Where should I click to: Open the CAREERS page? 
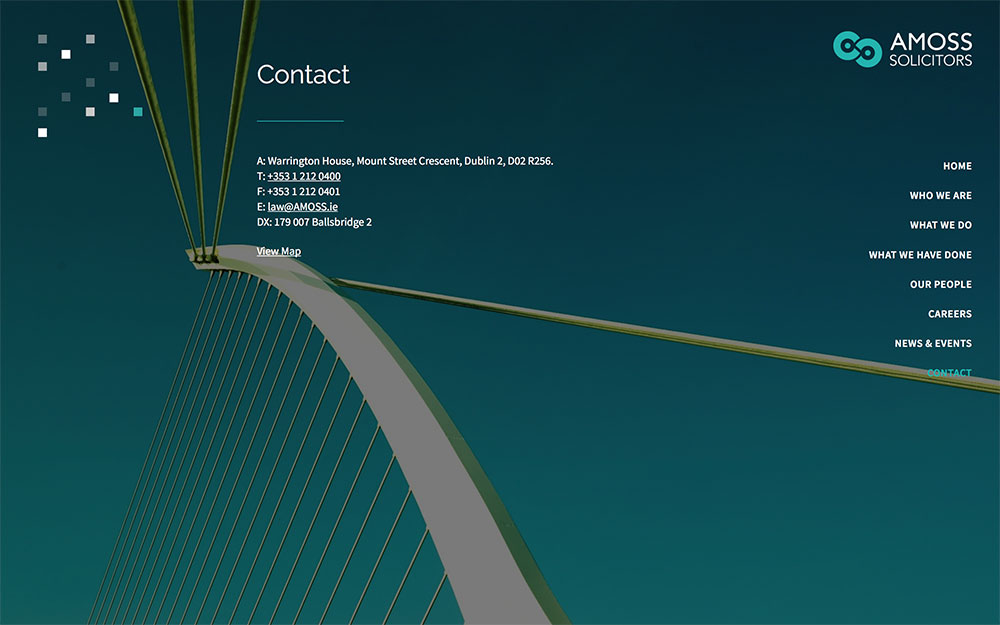pos(949,314)
